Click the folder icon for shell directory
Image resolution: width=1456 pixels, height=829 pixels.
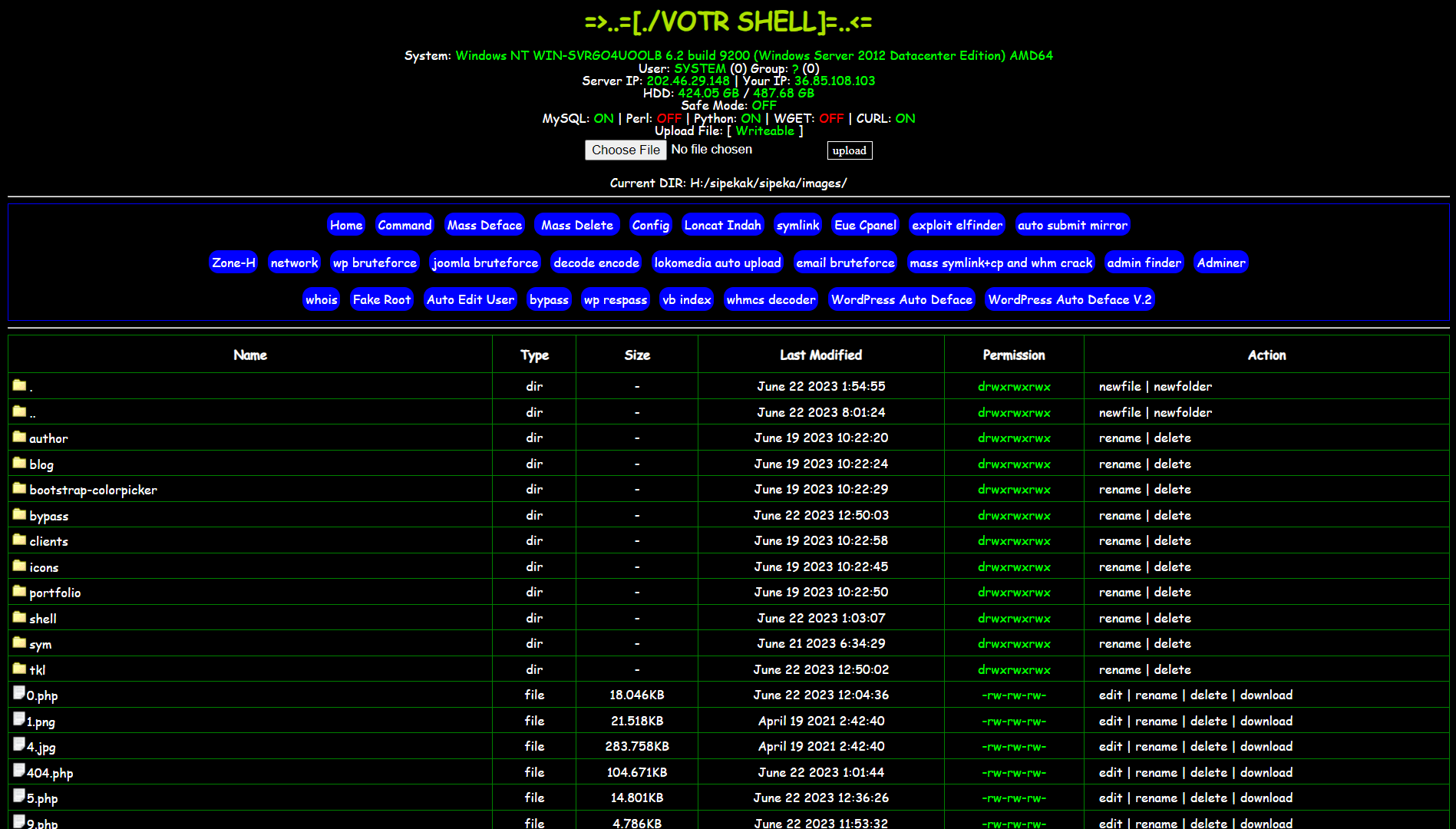(x=19, y=617)
